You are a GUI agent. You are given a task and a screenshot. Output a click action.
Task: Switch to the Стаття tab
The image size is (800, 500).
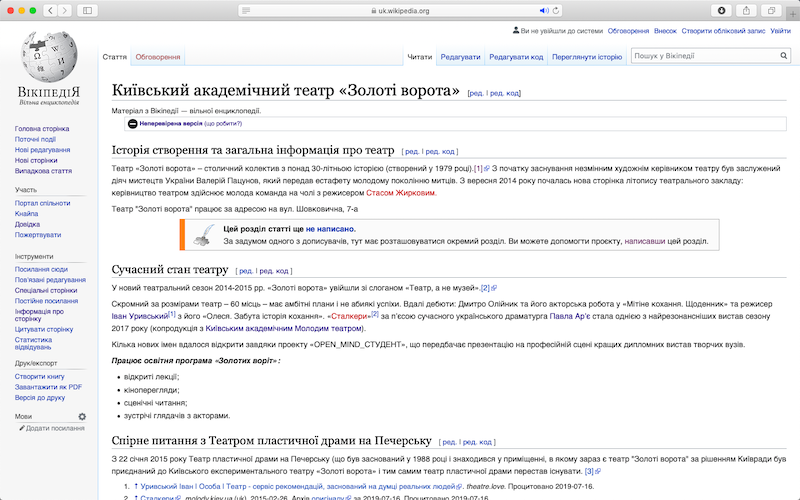coord(114,57)
